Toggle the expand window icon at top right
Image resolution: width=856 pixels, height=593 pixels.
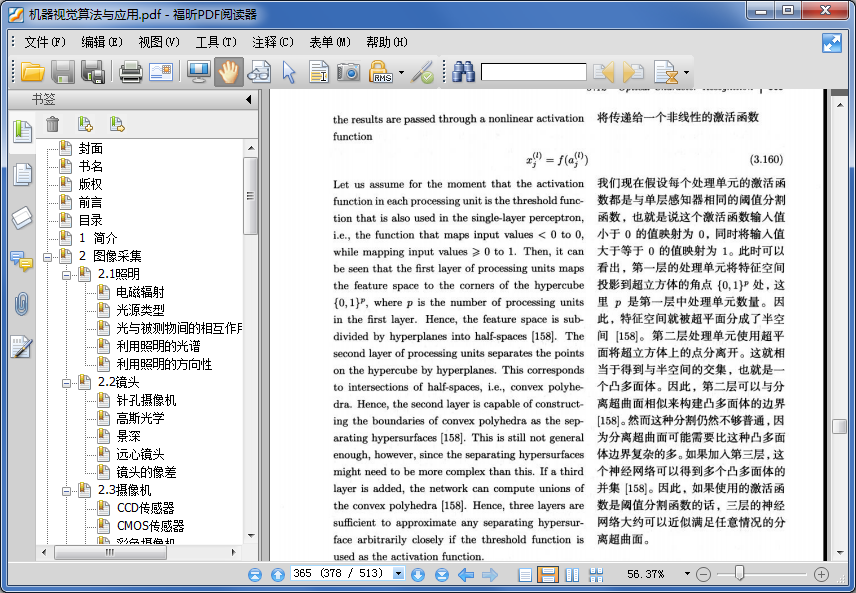(831, 43)
